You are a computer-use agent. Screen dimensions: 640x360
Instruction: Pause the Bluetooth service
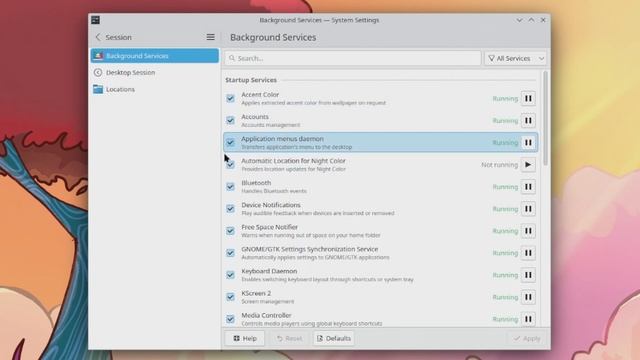point(528,187)
